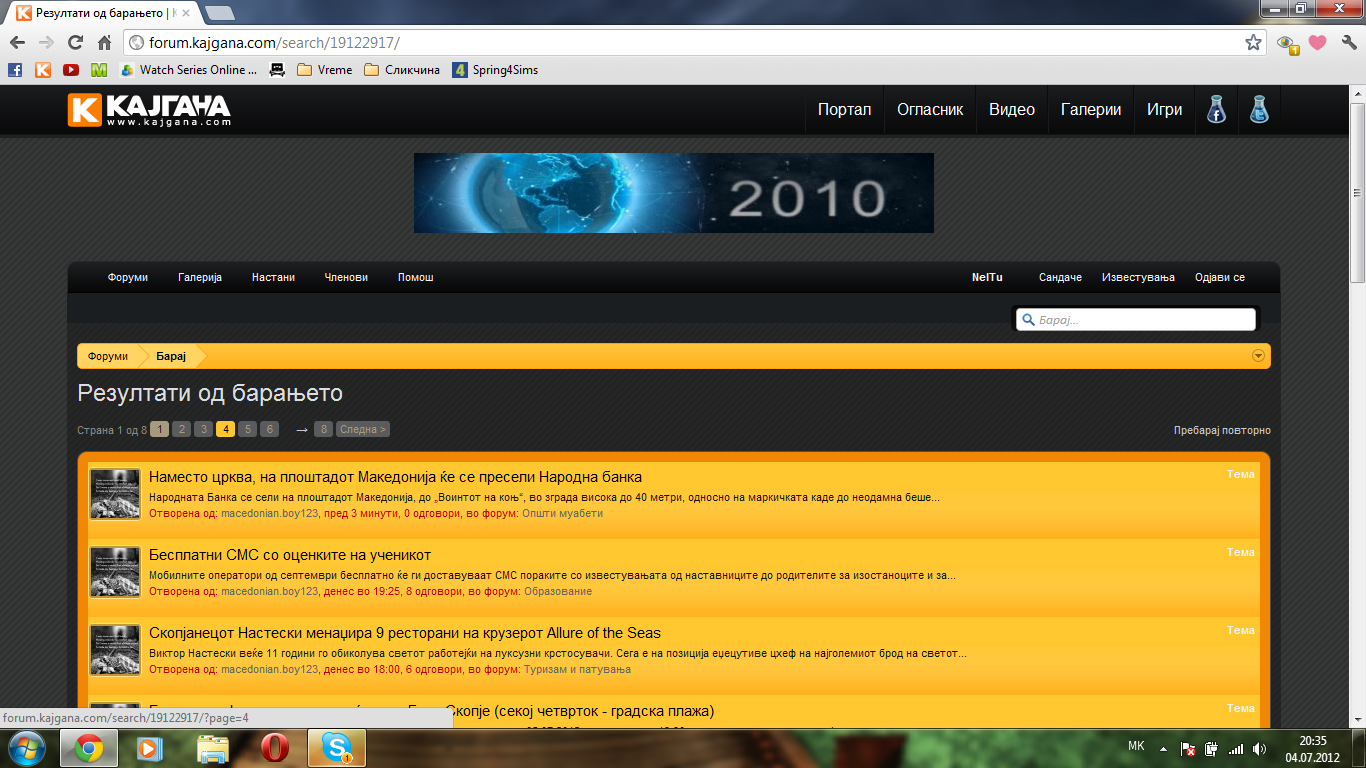Open the NelTu user profile link
The width and height of the screenshot is (1366, 768).
pos(987,277)
